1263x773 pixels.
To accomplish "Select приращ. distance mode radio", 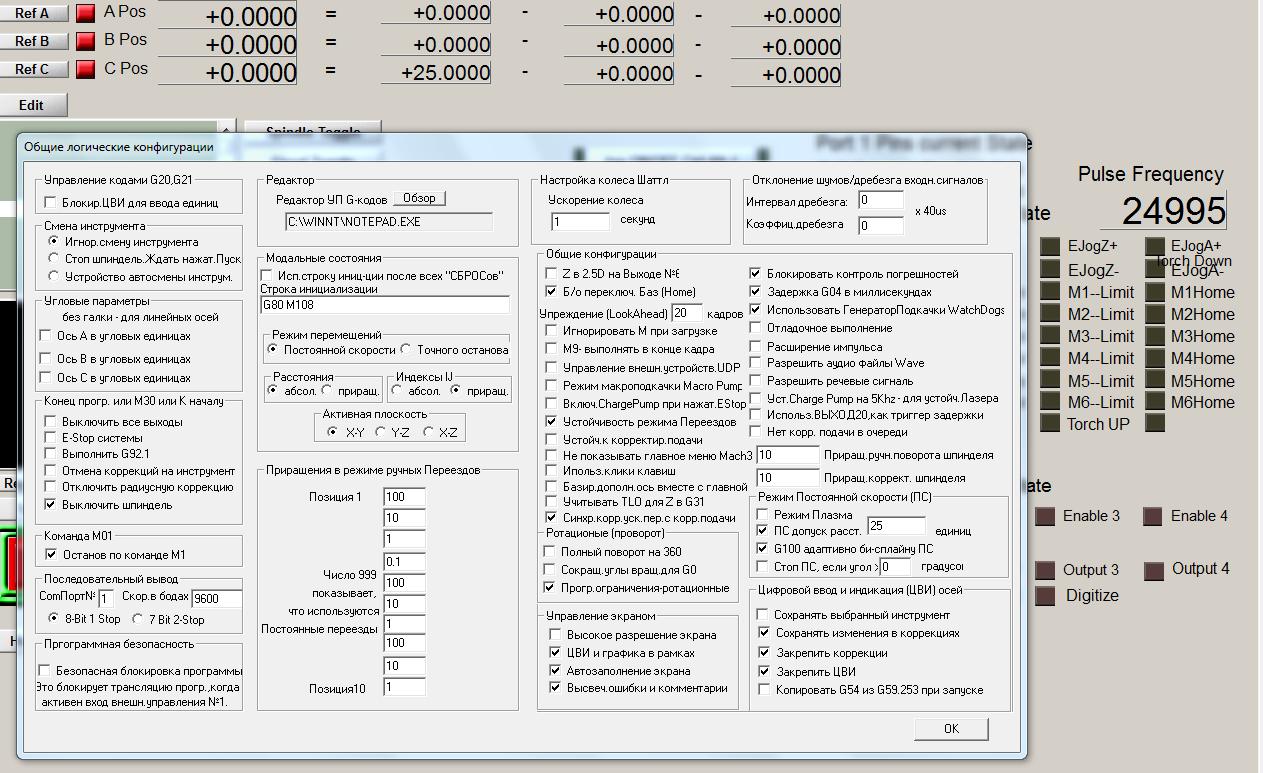I will pos(327,391).
